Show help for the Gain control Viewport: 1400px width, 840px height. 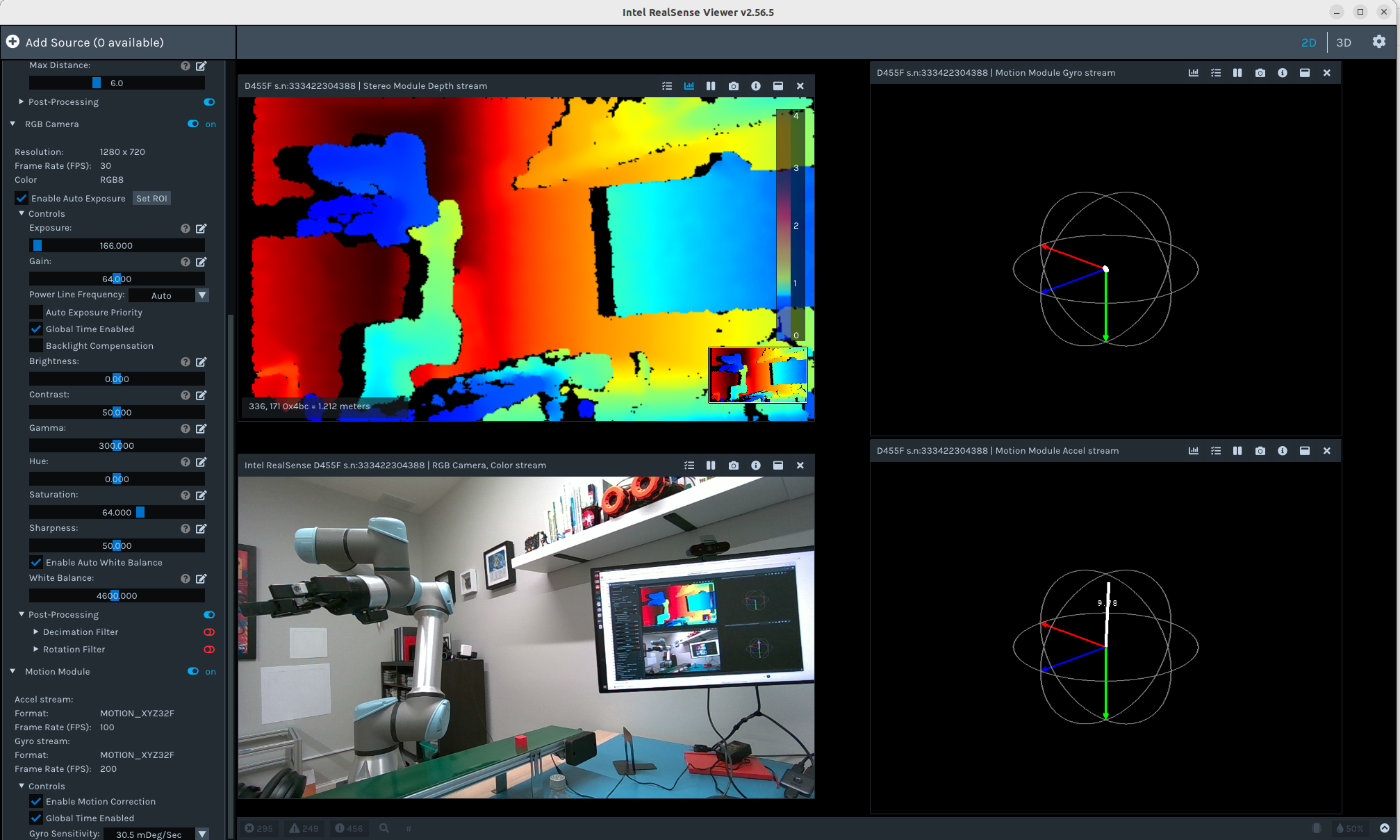click(x=185, y=262)
